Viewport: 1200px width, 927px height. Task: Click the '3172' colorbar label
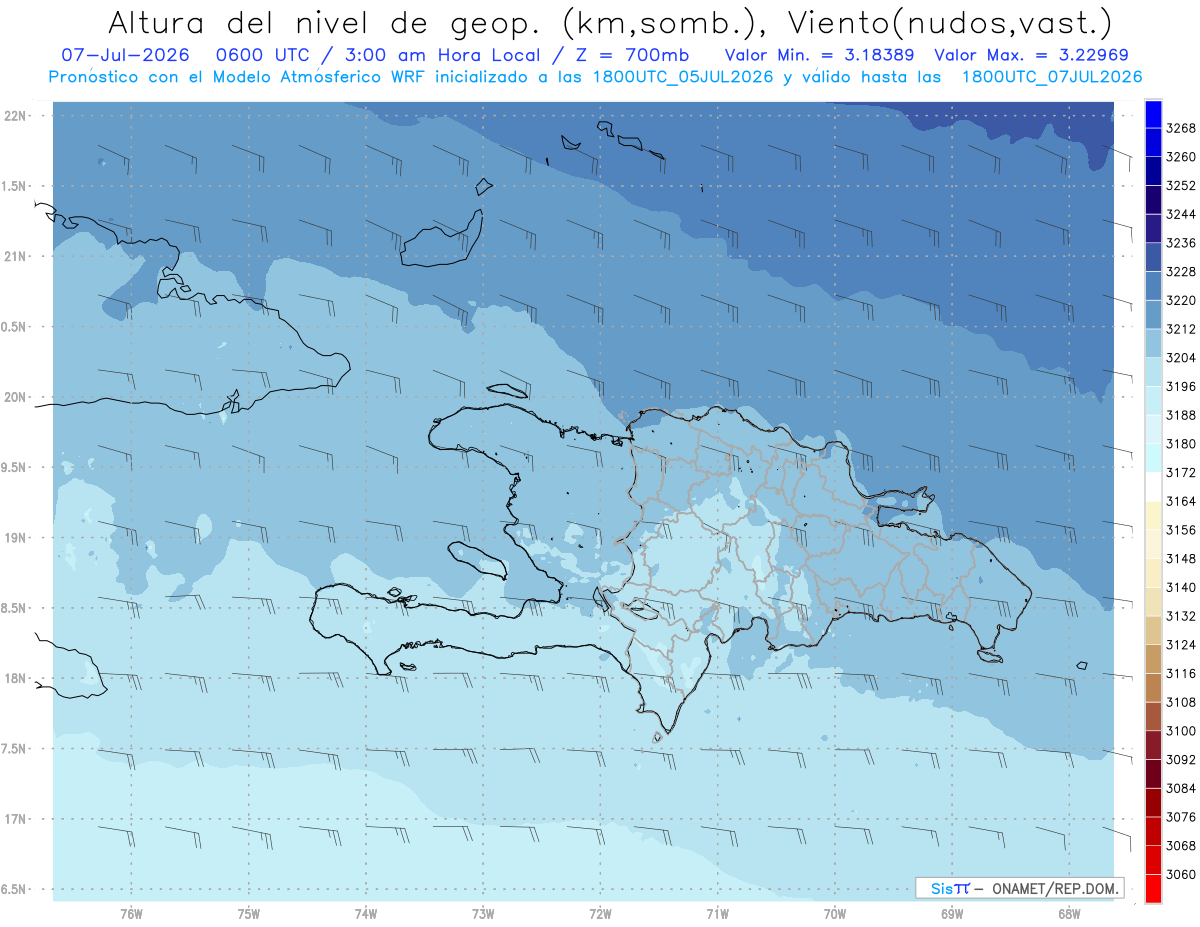pyautogui.click(x=1181, y=473)
